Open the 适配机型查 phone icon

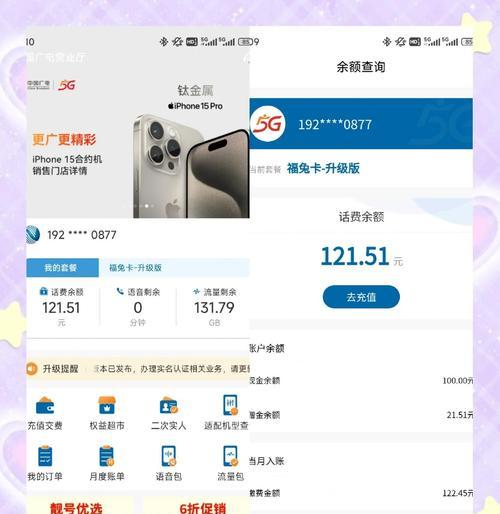(230, 405)
